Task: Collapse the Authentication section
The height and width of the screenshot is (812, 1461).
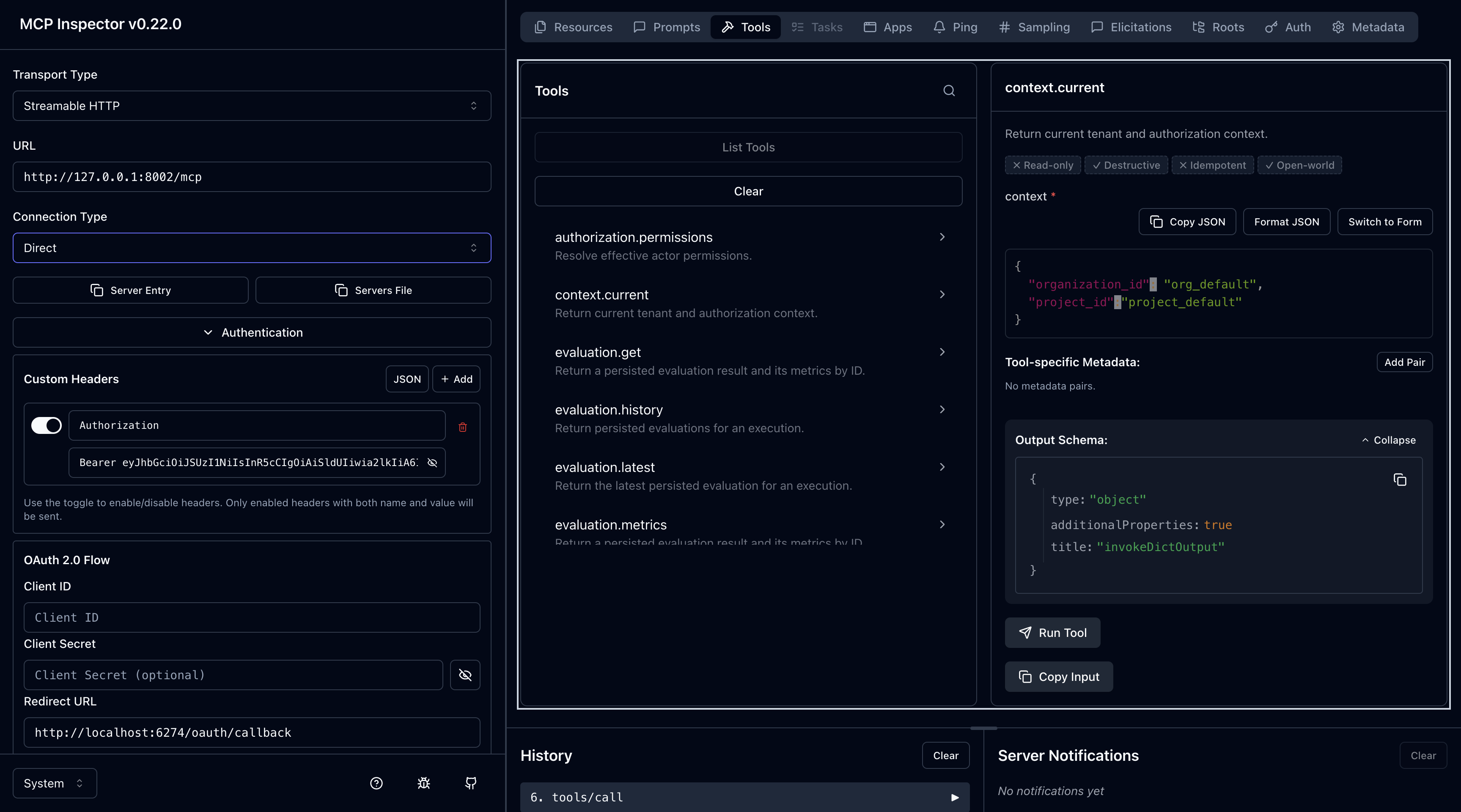Action: click(252, 332)
